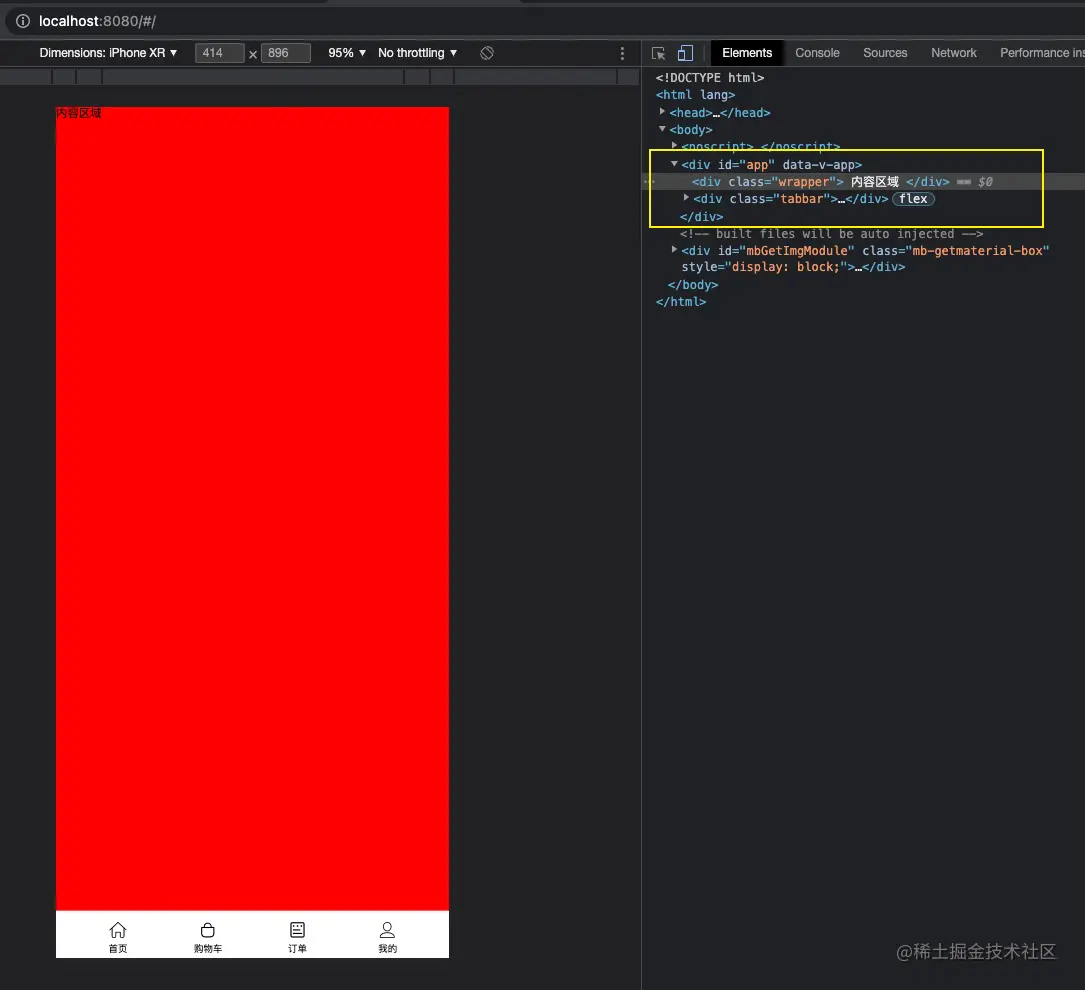Click the inspect element picker icon
The image size is (1085, 990).
[658, 53]
